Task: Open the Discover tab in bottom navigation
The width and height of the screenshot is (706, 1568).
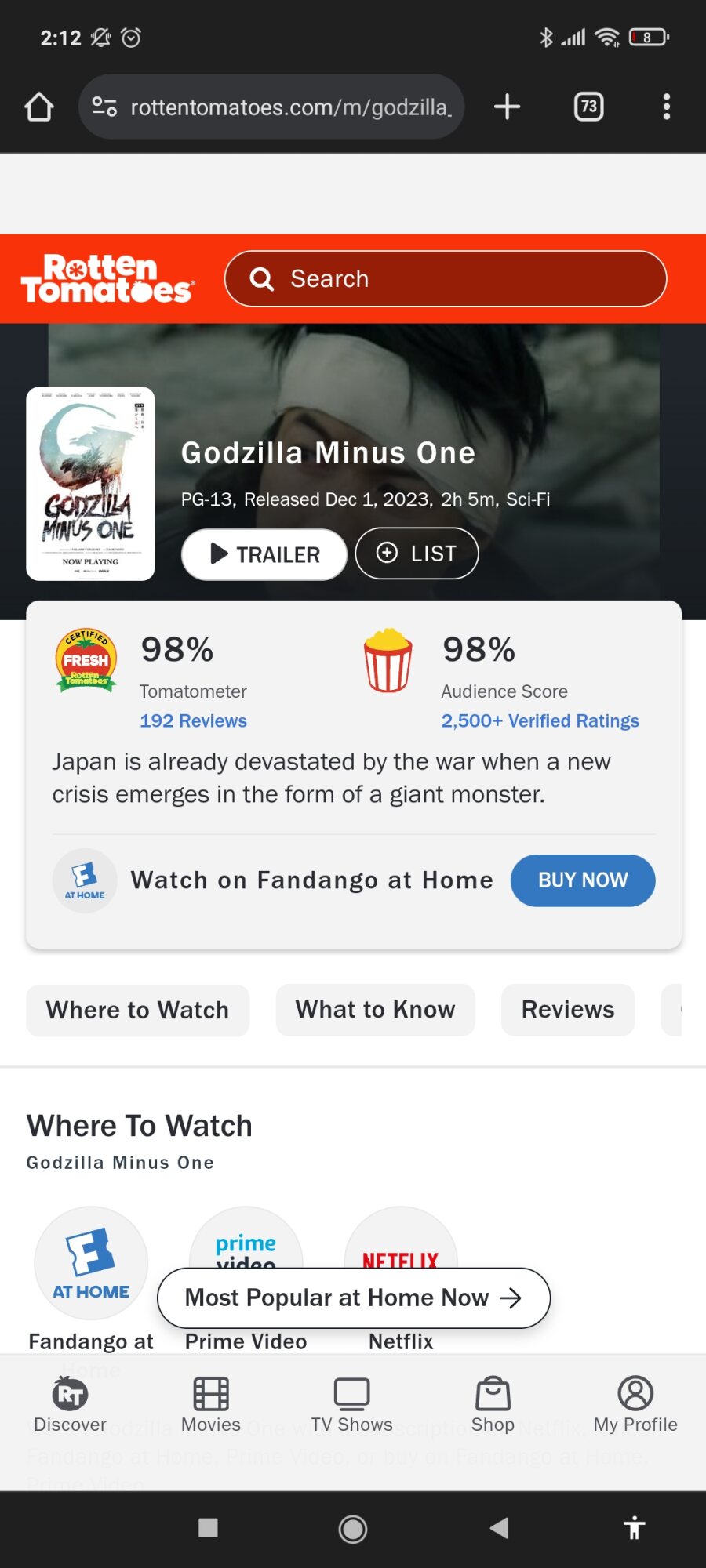Action: pos(70,1404)
